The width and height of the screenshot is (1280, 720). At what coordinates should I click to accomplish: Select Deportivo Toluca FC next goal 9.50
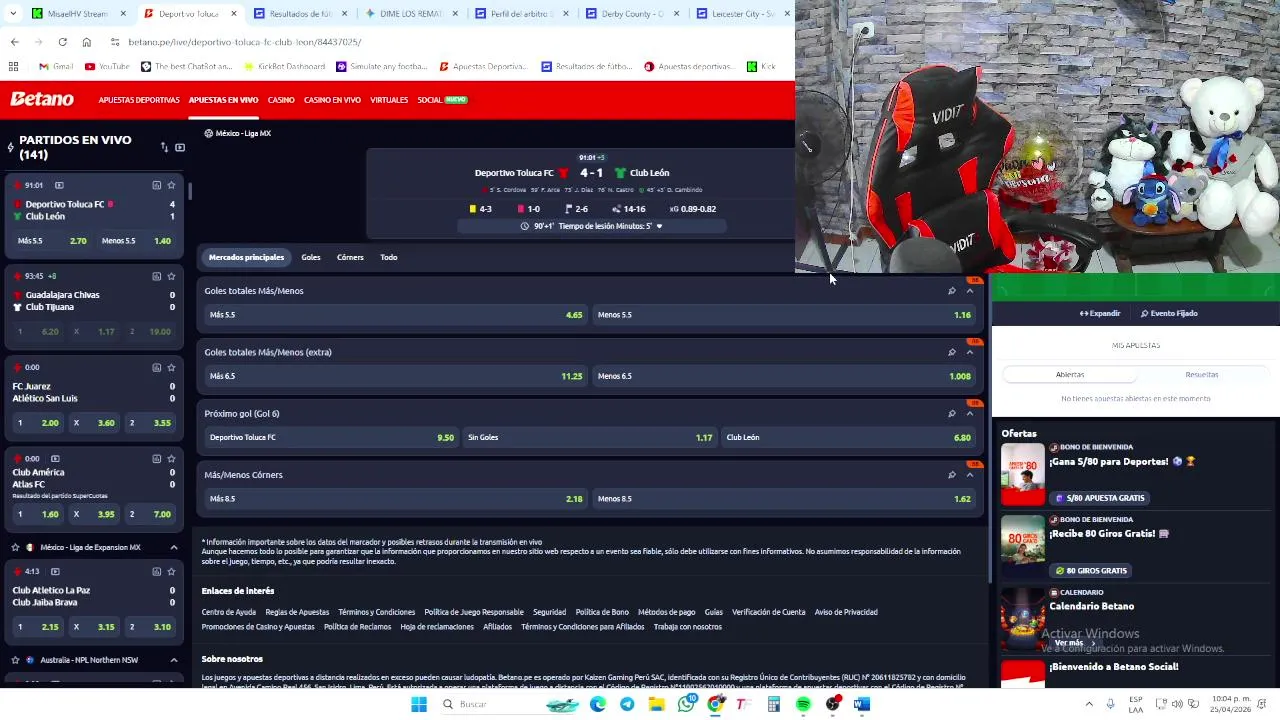click(331, 437)
